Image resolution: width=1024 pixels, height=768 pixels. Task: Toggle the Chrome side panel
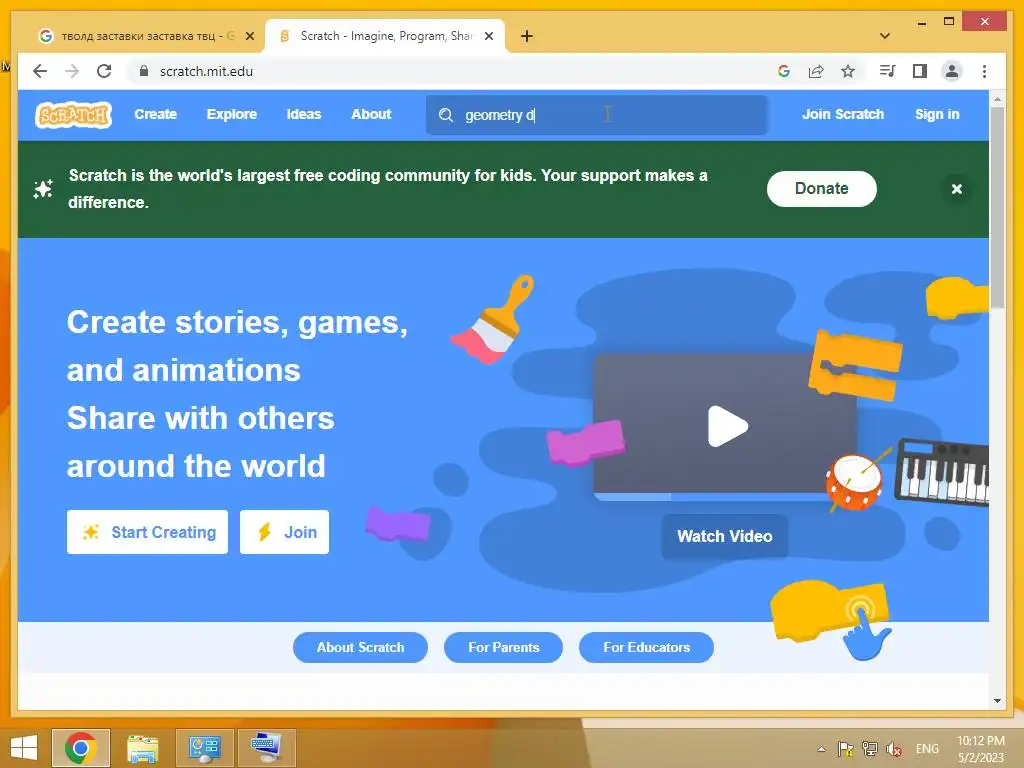pyautogui.click(x=920, y=71)
